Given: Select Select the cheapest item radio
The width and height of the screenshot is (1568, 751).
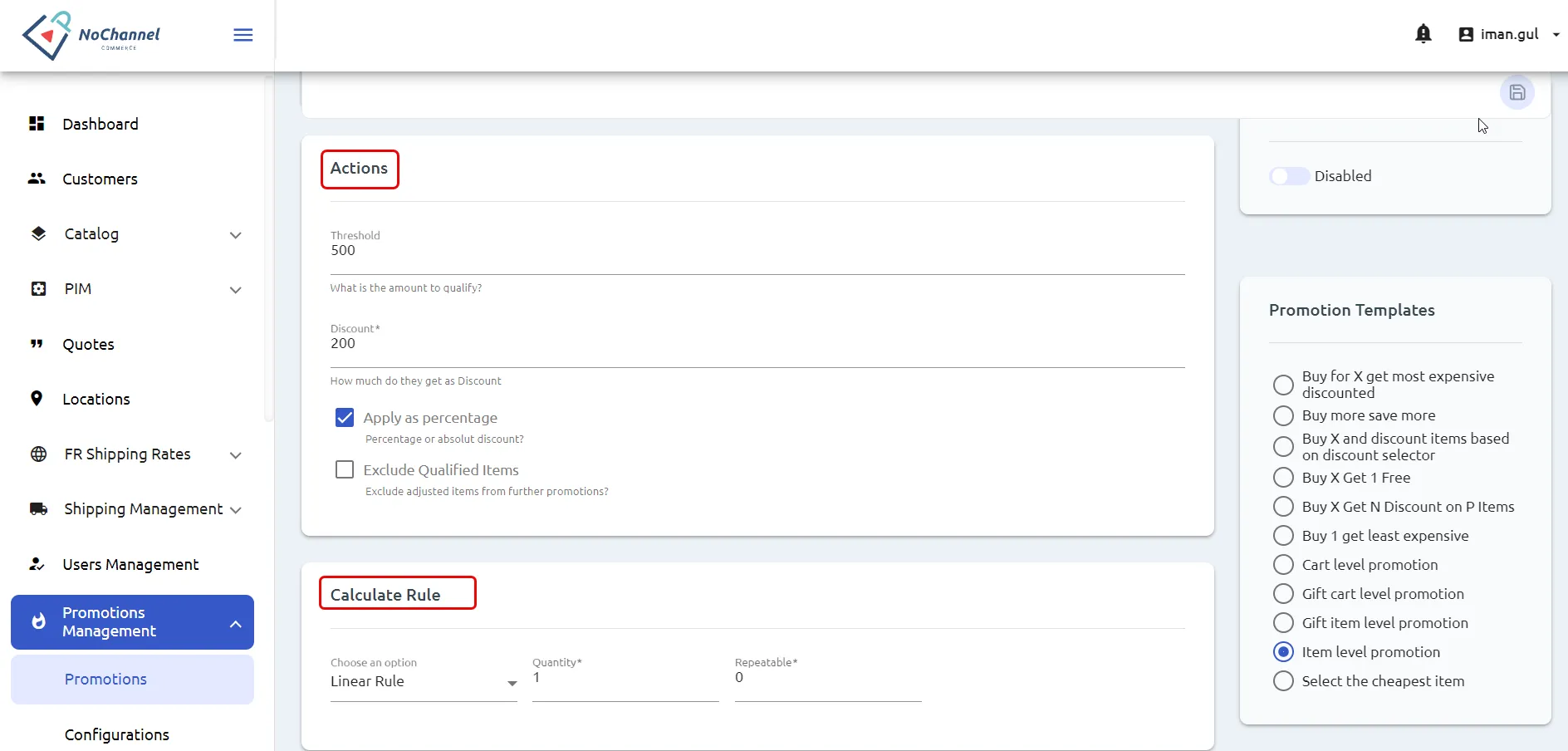Looking at the screenshot, I should click(x=1283, y=681).
